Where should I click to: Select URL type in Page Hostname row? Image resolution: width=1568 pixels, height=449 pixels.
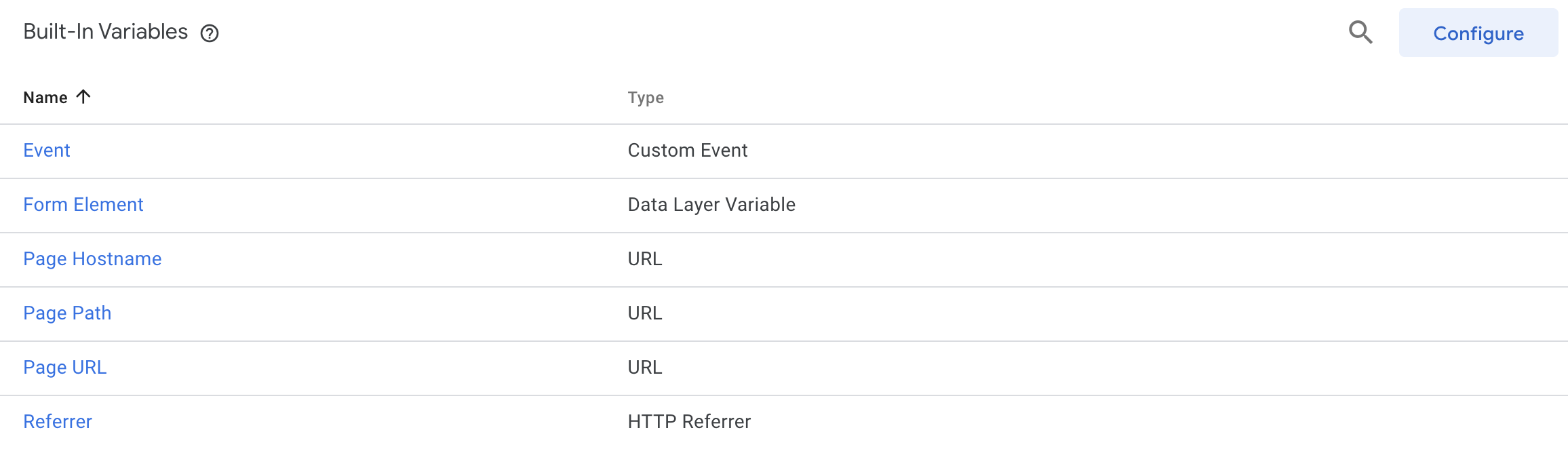click(x=645, y=259)
